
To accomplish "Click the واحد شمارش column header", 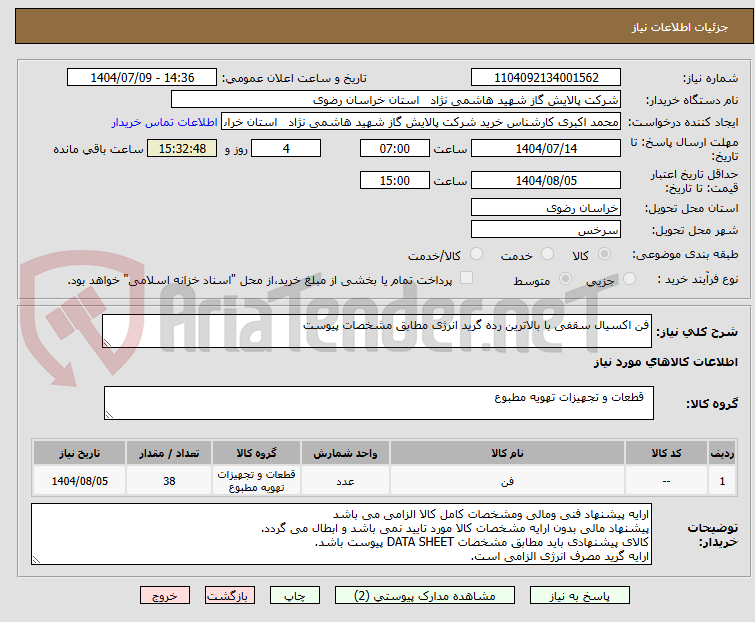I will tap(345, 453).
